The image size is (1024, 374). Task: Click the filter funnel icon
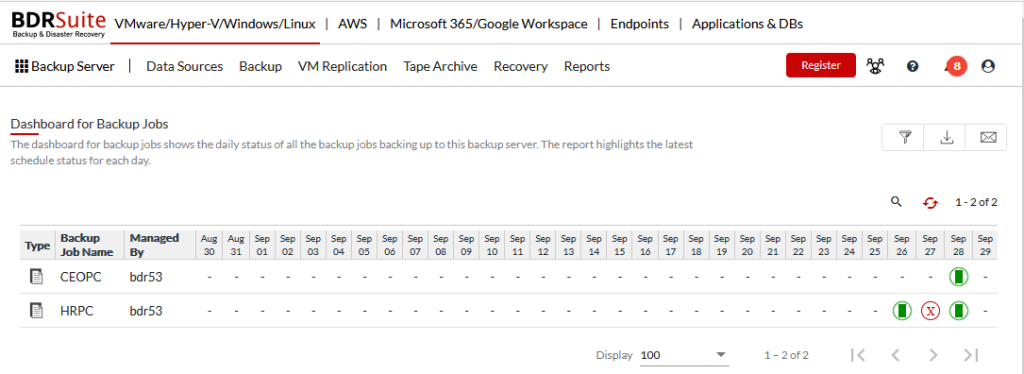coord(904,137)
